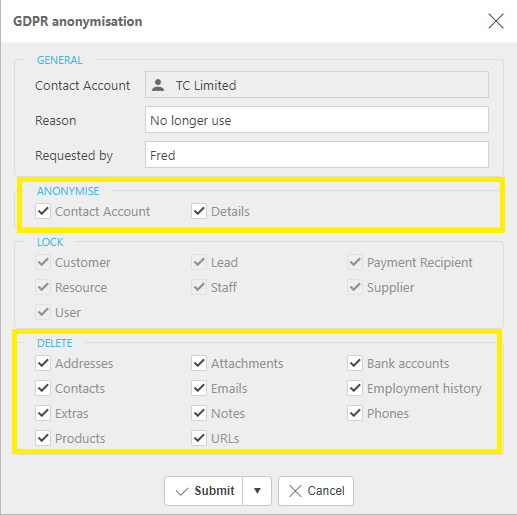Toggle the Notes checkbox
This screenshot has width=517, height=515.
[x=199, y=413]
